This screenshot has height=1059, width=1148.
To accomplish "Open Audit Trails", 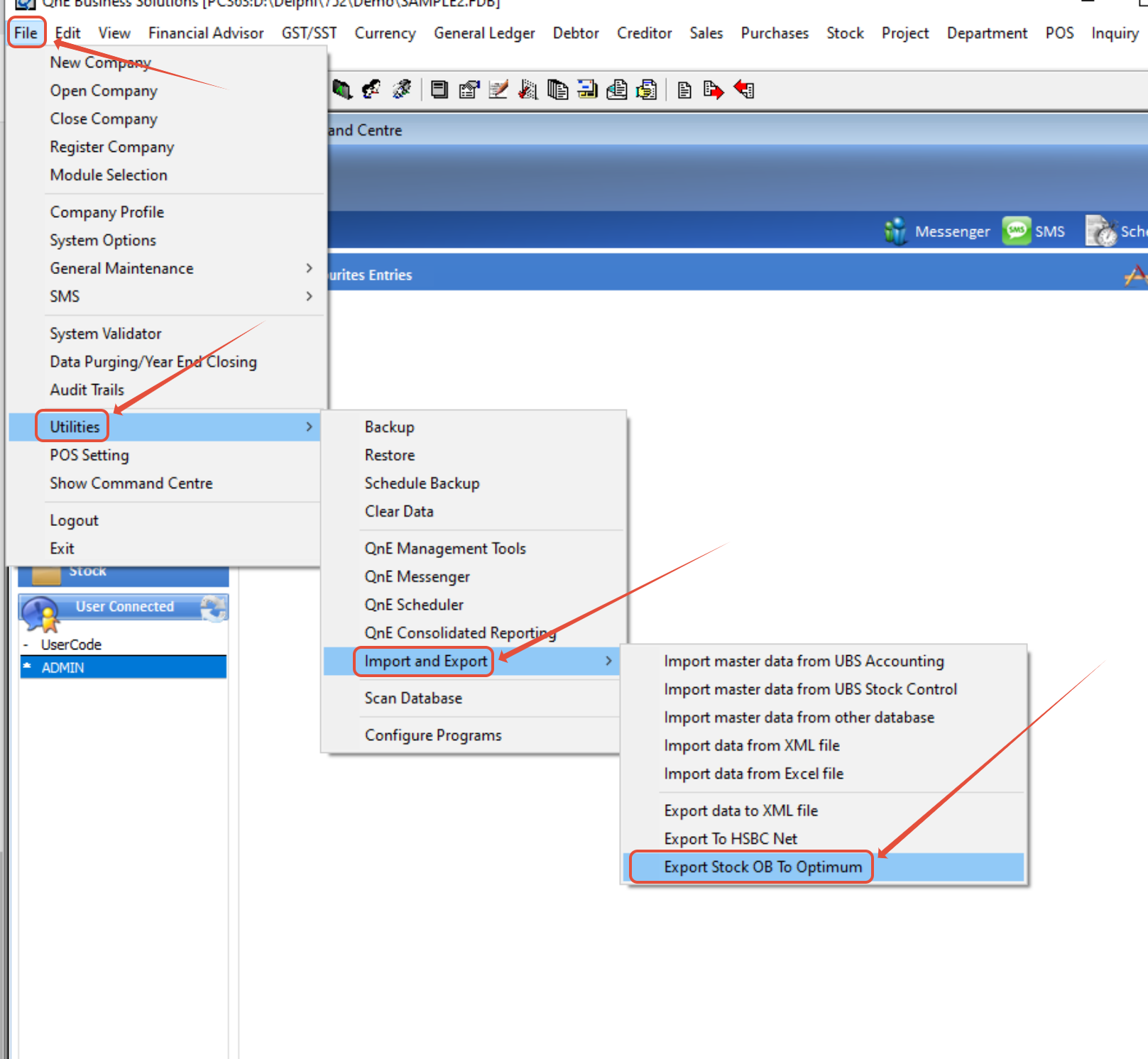I will pyautogui.click(x=87, y=390).
